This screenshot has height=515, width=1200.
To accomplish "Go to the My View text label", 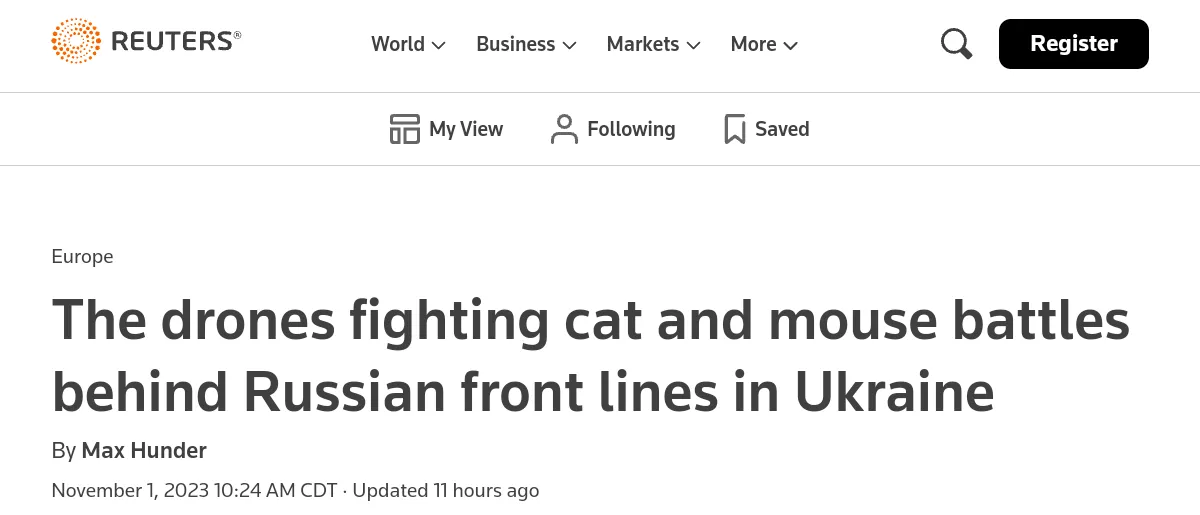I will click(466, 129).
